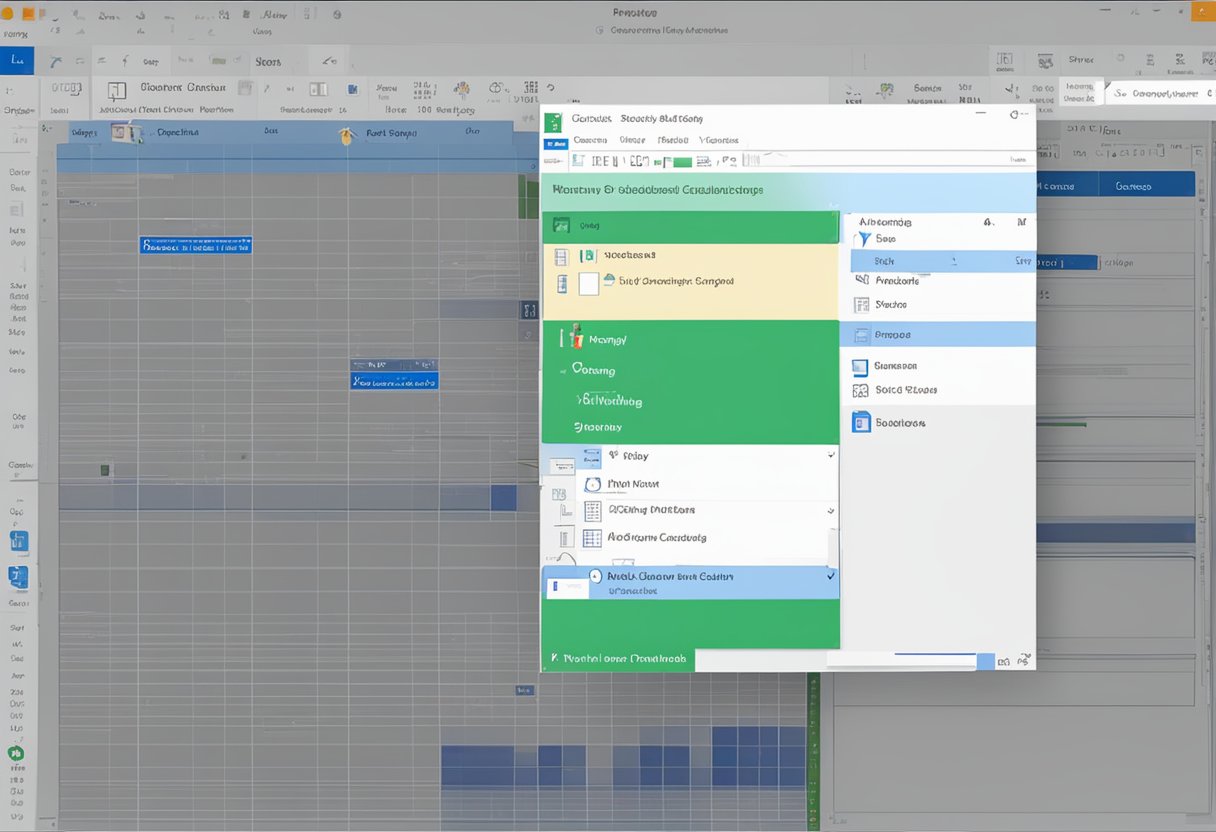Image resolution: width=1216 pixels, height=832 pixels.
Task: Open the first menu in the dialog menu bar
Action: coord(589,141)
